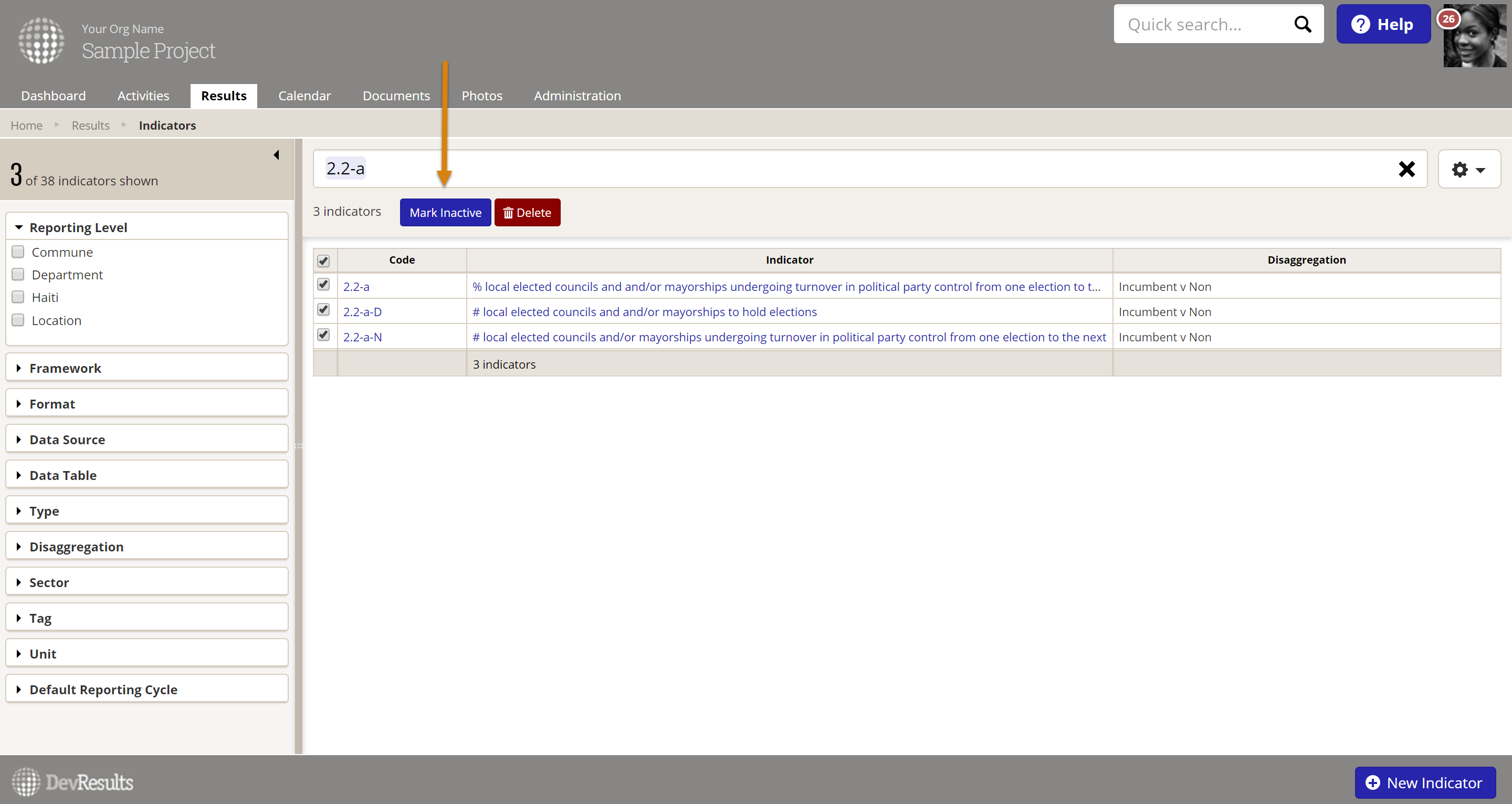Viewport: 1512px width, 804px height.
Task: Collapse the Reporting Level filter section
Action: [78, 227]
